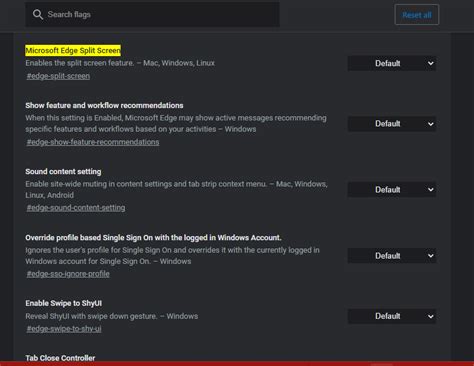
Task: Click chevron arrow for Swipe to ShyUI
Action: point(431,316)
